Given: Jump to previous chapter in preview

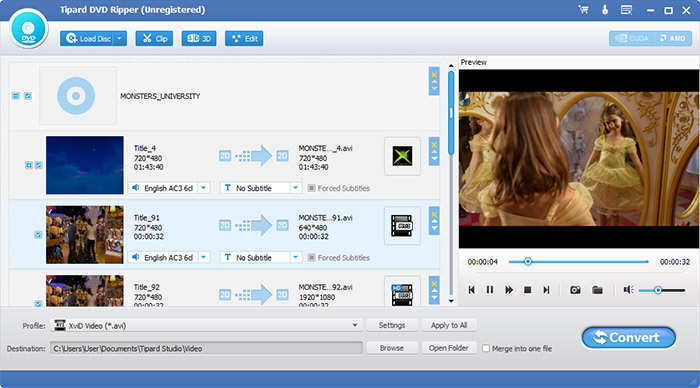Looking at the screenshot, I should click(x=471, y=290).
